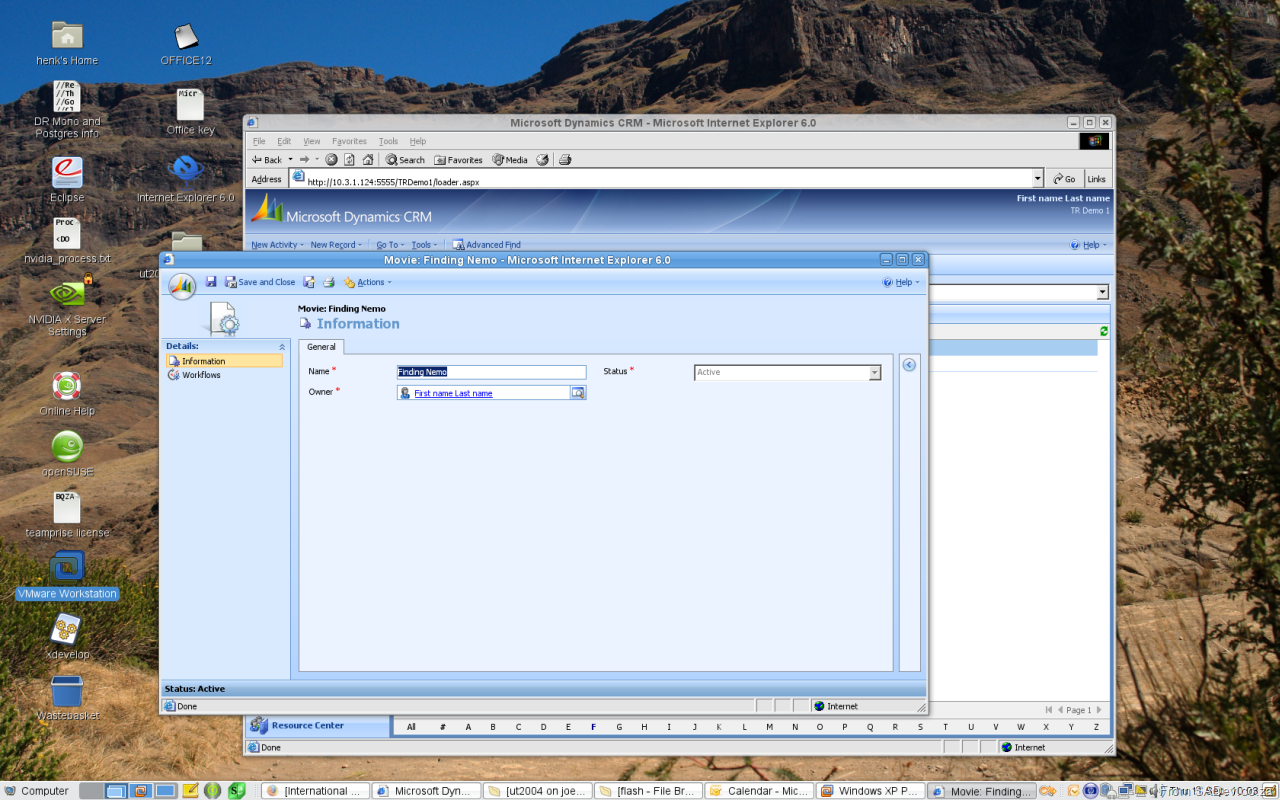Open the openSUSE desktop icon
This screenshot has height=800, width=1280.
67,453
